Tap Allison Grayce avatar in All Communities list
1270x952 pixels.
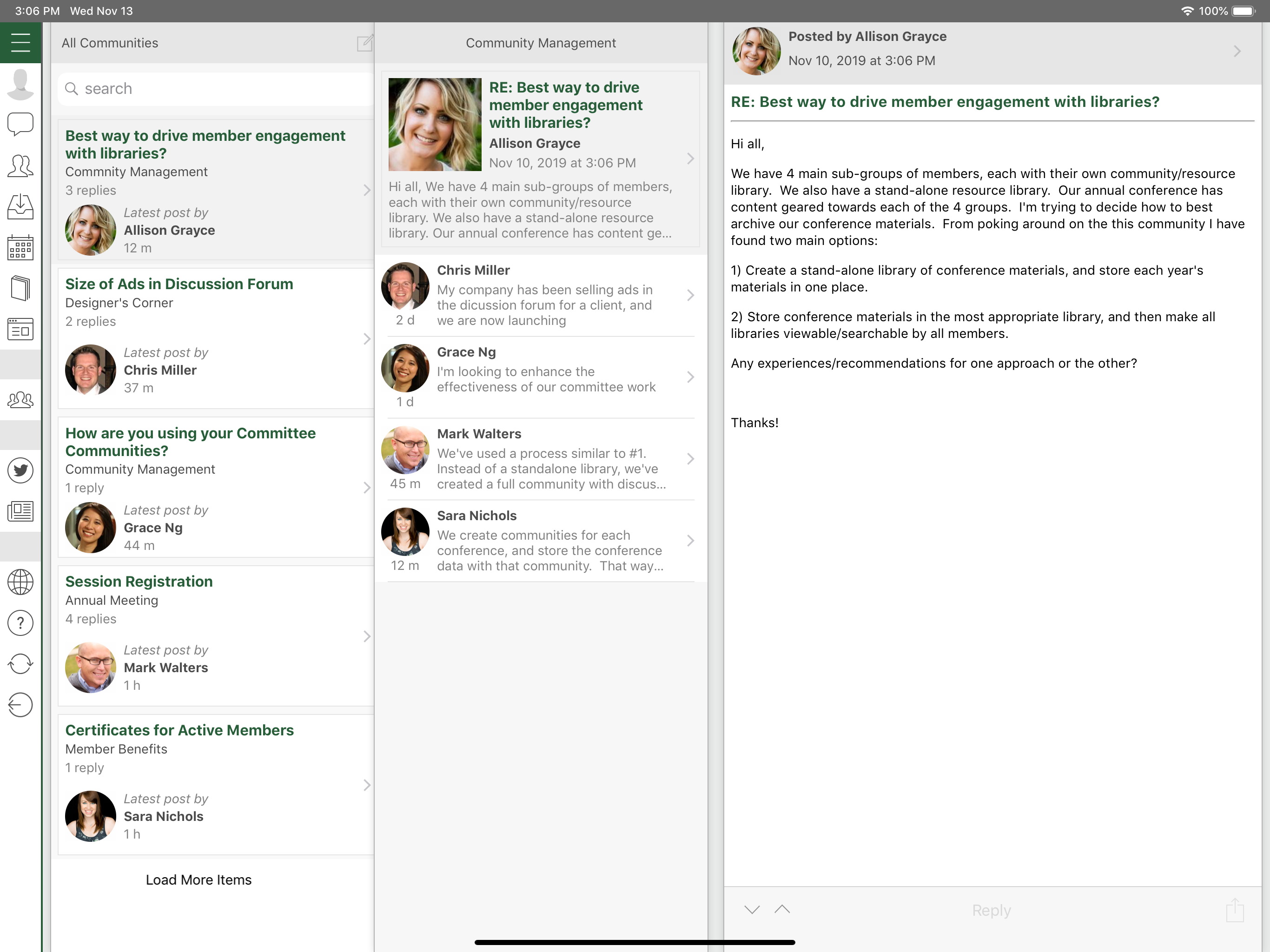coord(91,230)
